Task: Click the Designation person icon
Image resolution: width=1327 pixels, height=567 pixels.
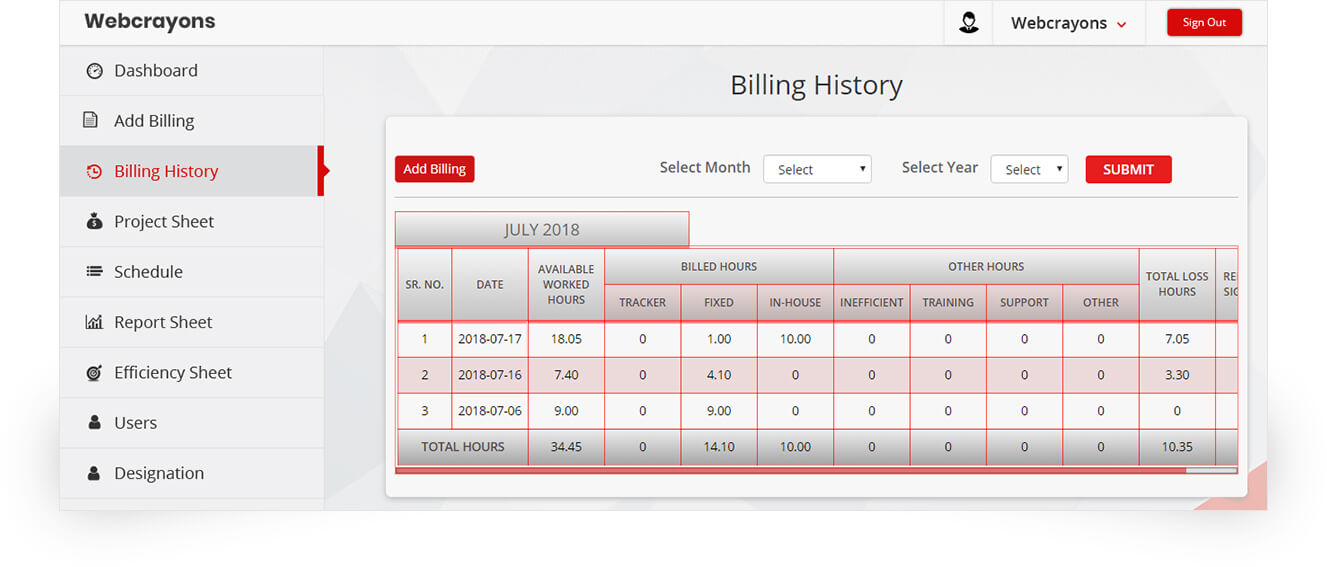Action: tap(94, 473)
